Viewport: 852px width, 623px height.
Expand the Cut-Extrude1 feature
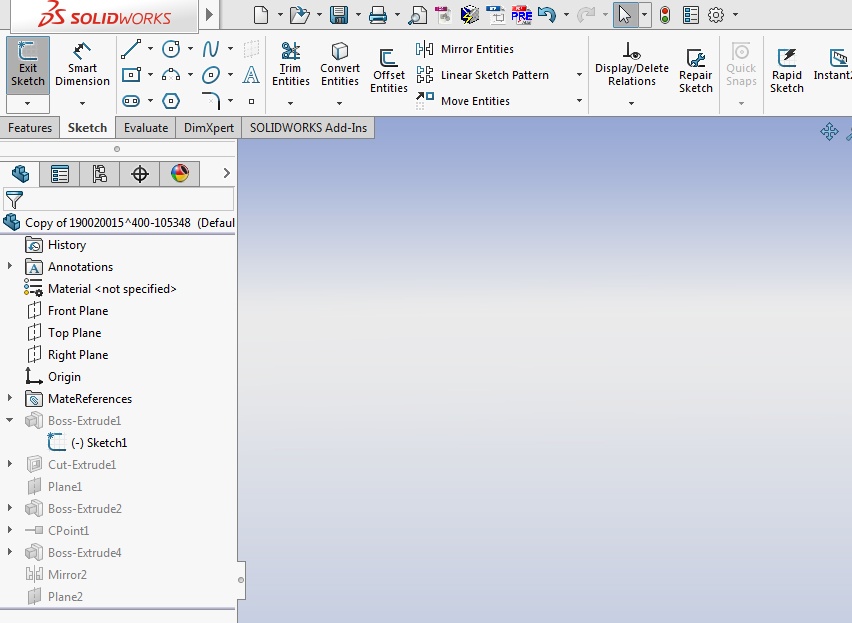click(9, 464)
